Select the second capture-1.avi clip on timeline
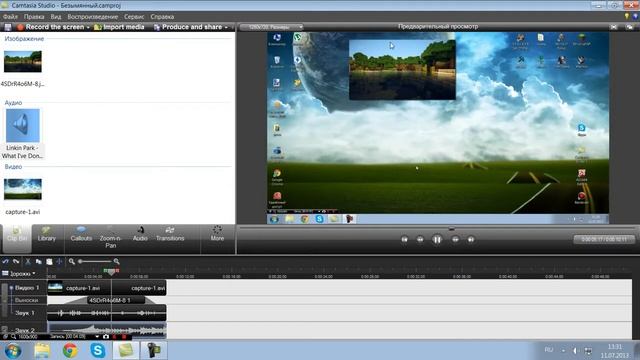 tap(139, 288)
